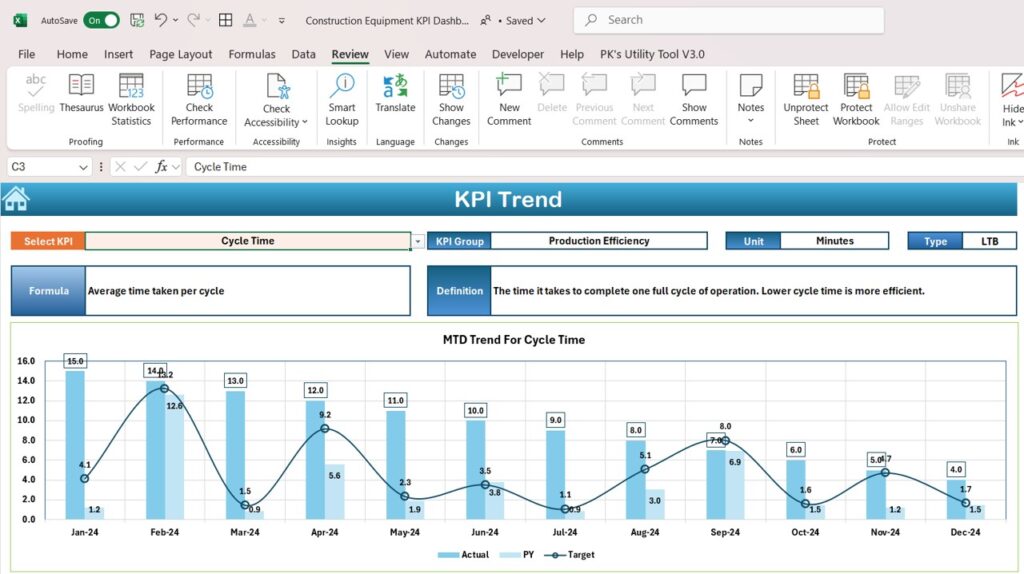Open Show Changes

pos(451,100)
